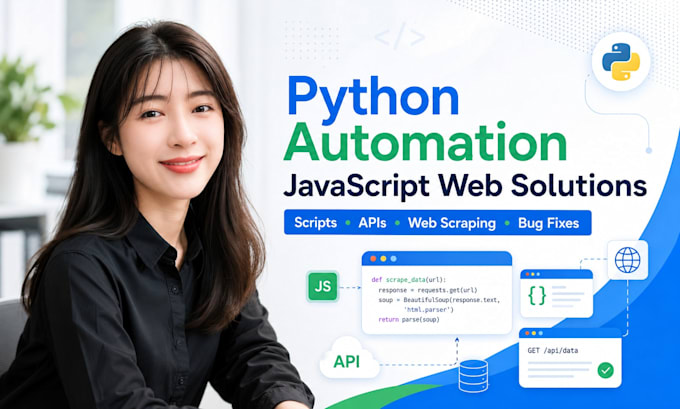Click the Python logo icon
Viewport: 680px width, 409px height.
tap(621, 62)
